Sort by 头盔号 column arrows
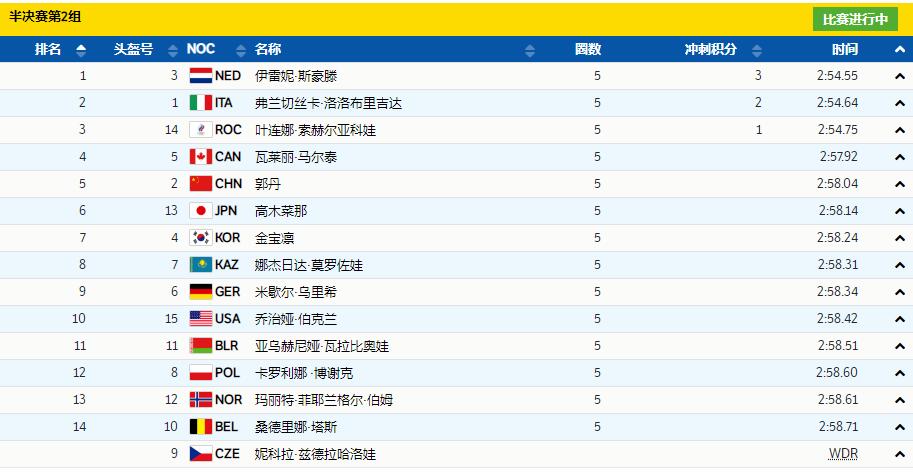Viewport: 913px width, 472px height. [x=173, y=50]
